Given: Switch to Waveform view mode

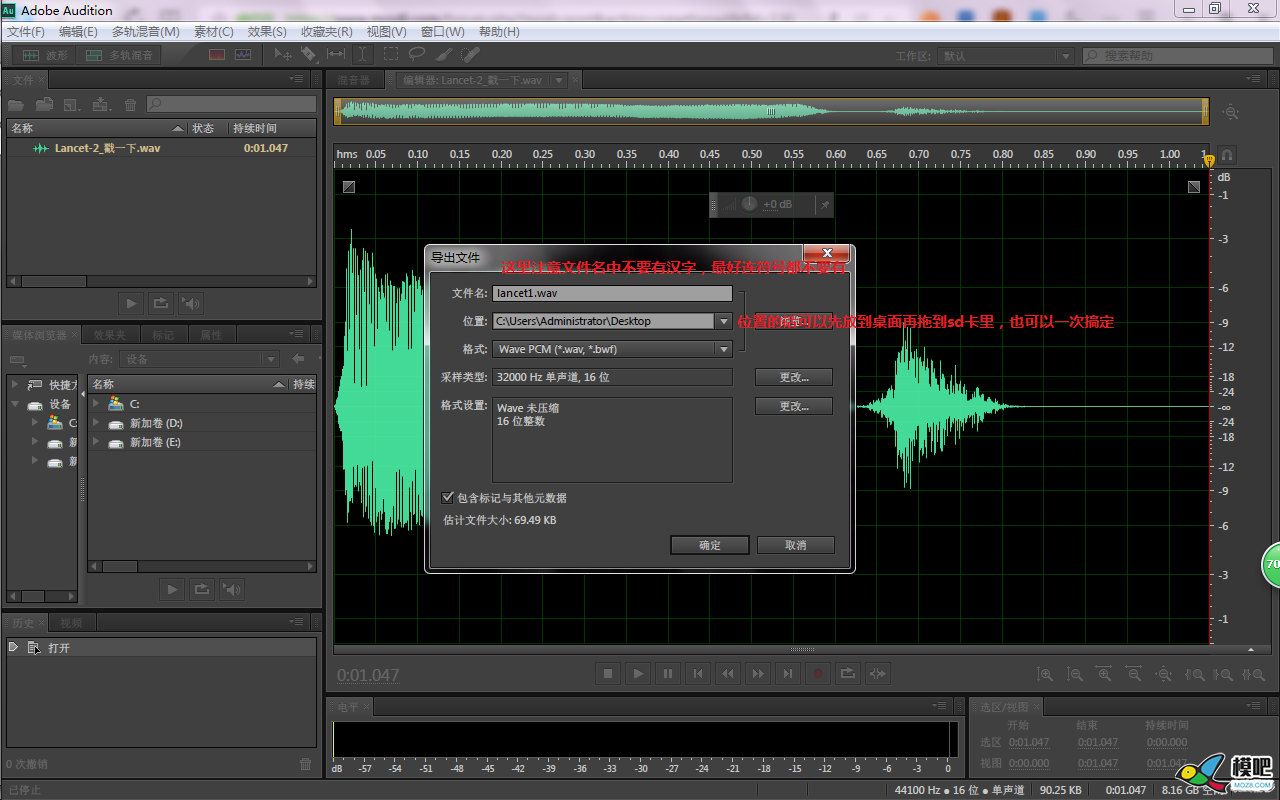Looking at the screenshot, I should (x=45, y=55).
